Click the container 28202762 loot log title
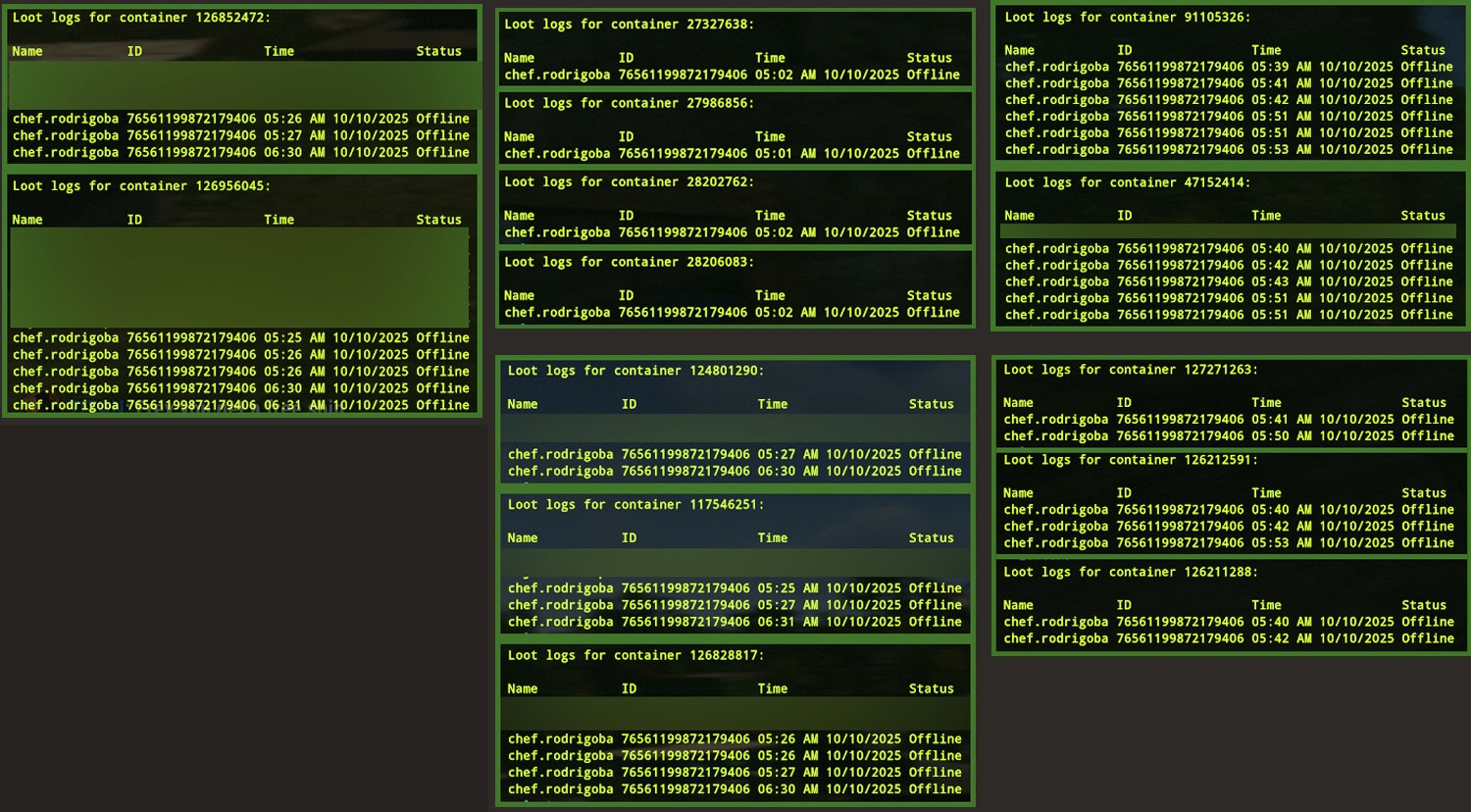1471x812 pixels. [x=629, y=182]
